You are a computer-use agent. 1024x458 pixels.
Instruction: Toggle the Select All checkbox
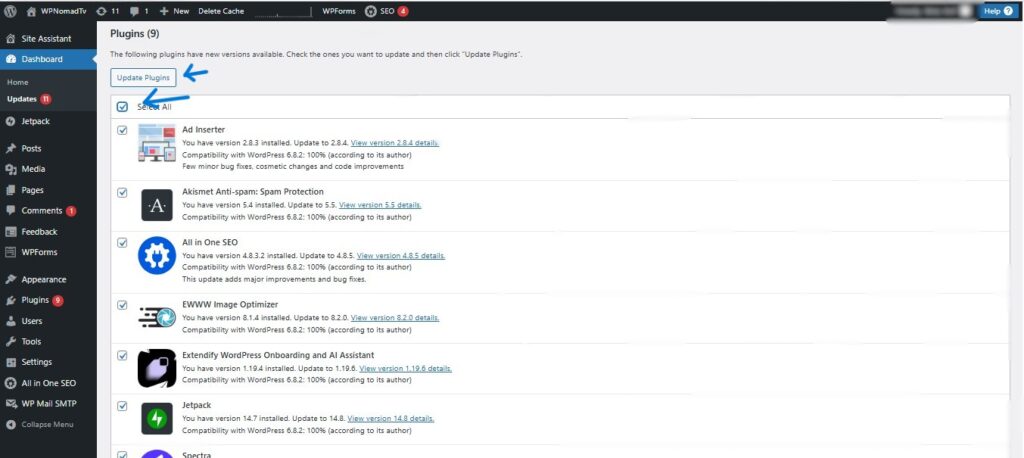pyautogui.click(x=122, y=107)
